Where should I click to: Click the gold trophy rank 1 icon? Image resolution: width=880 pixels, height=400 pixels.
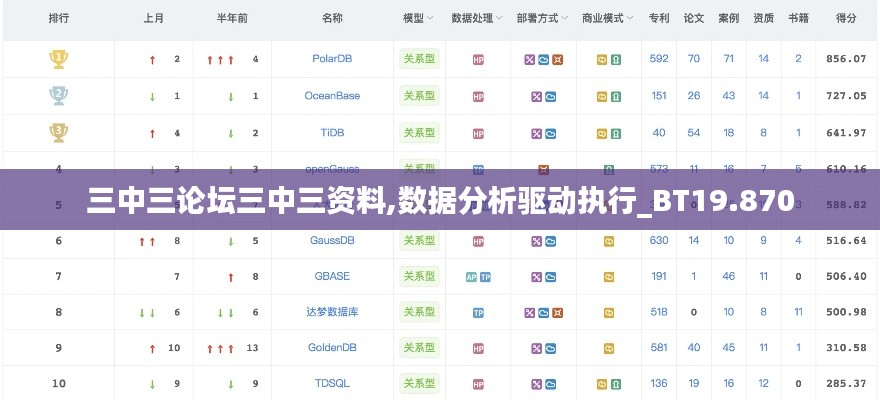coord(58,59)
